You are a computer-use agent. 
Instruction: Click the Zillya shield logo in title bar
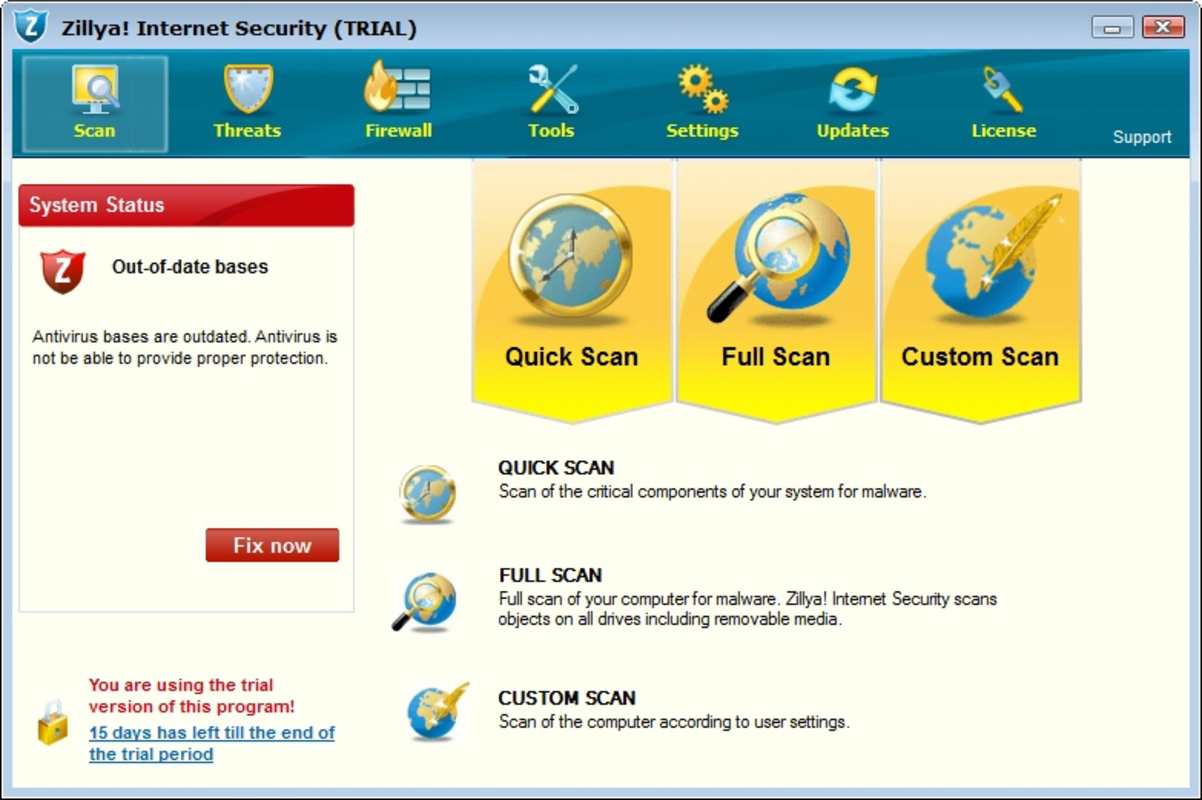click(31, 25)
